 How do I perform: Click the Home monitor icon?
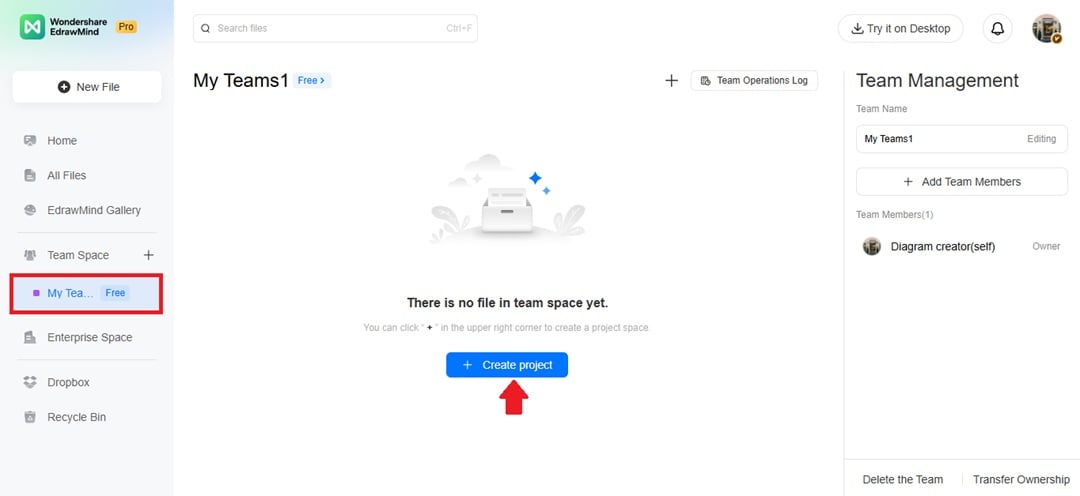[x=30, y=141]
